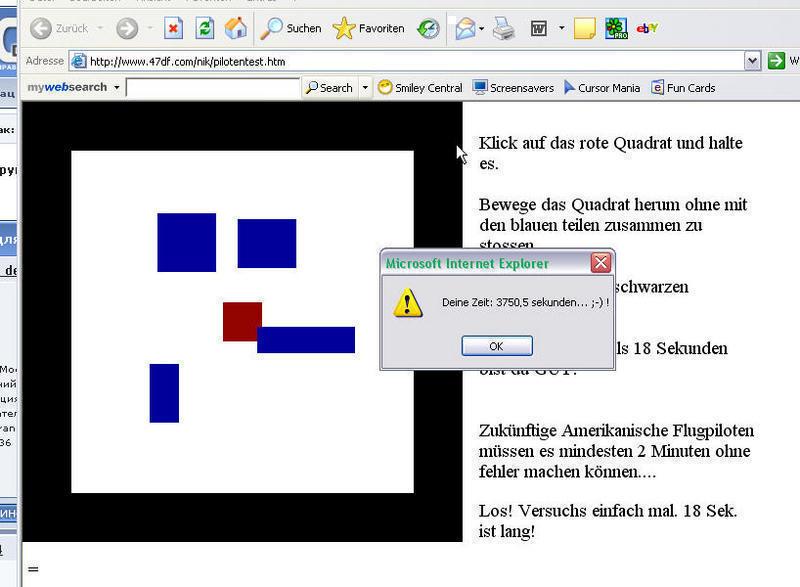Expand the address bar dropdown arrow
This screenshot has width=800, height=587.
tap(753, 61)
